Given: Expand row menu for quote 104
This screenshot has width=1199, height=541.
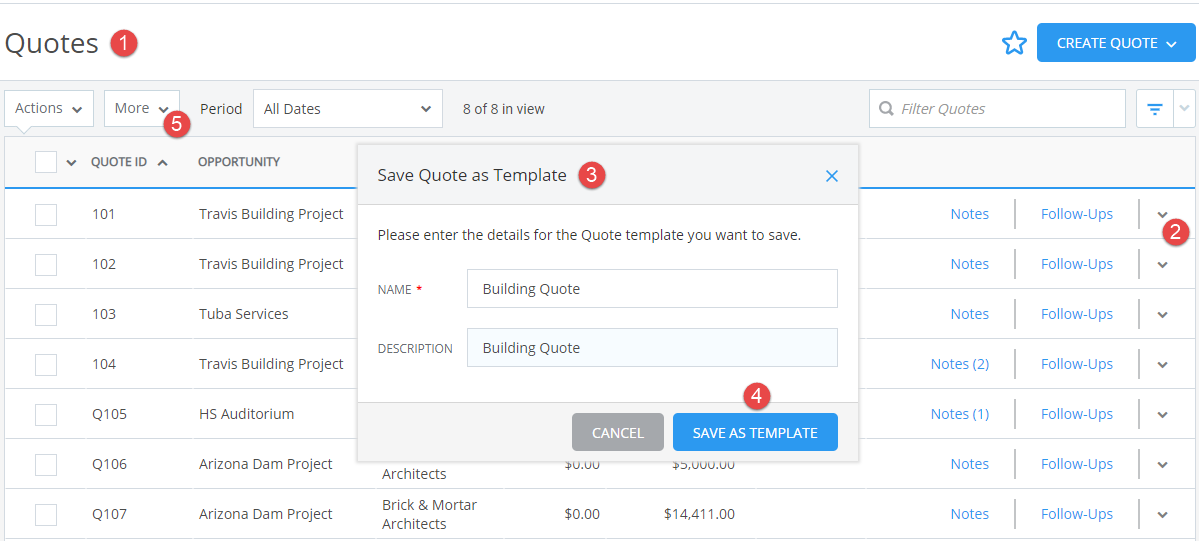Looking at the screenshot, I should click(1162, 365).
